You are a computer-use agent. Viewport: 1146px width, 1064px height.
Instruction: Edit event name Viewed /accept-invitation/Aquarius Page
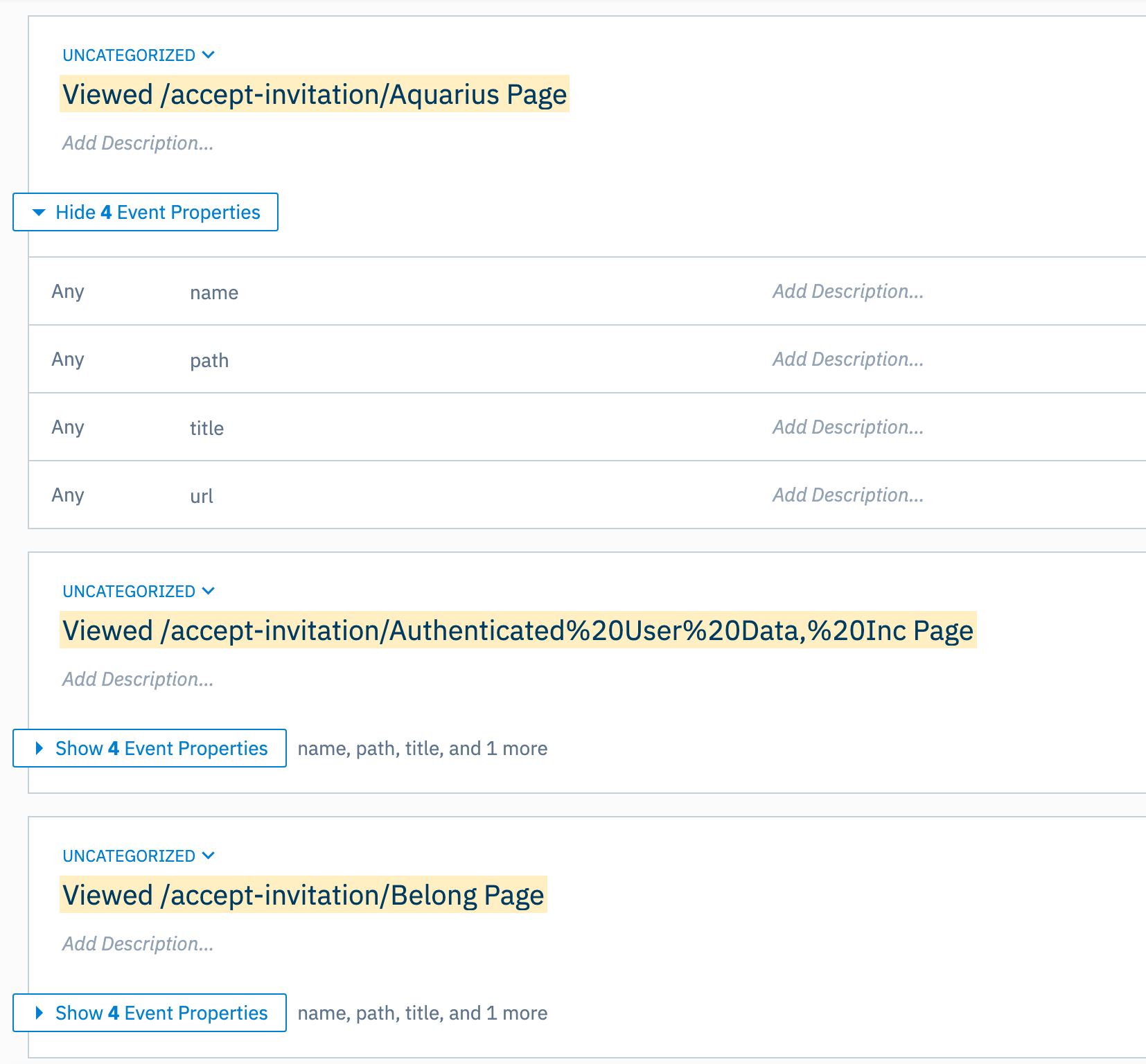point(315,94)
